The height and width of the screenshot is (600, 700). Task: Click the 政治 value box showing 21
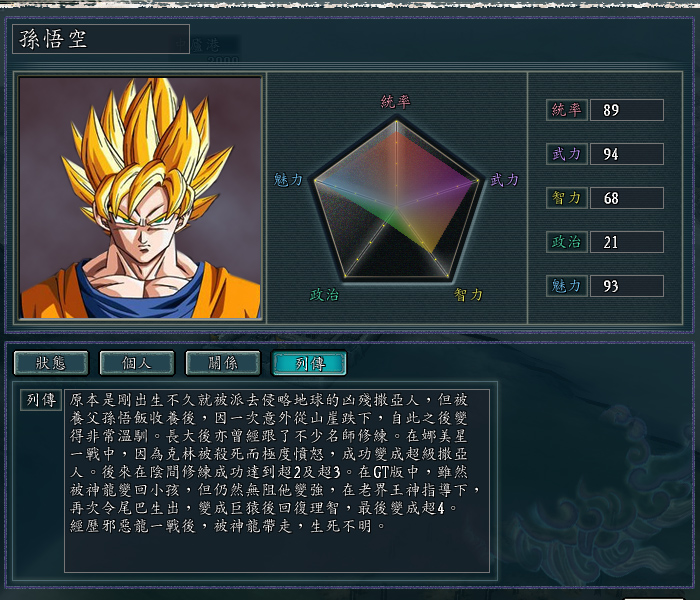pyautogui.click(x=627, y=242)
